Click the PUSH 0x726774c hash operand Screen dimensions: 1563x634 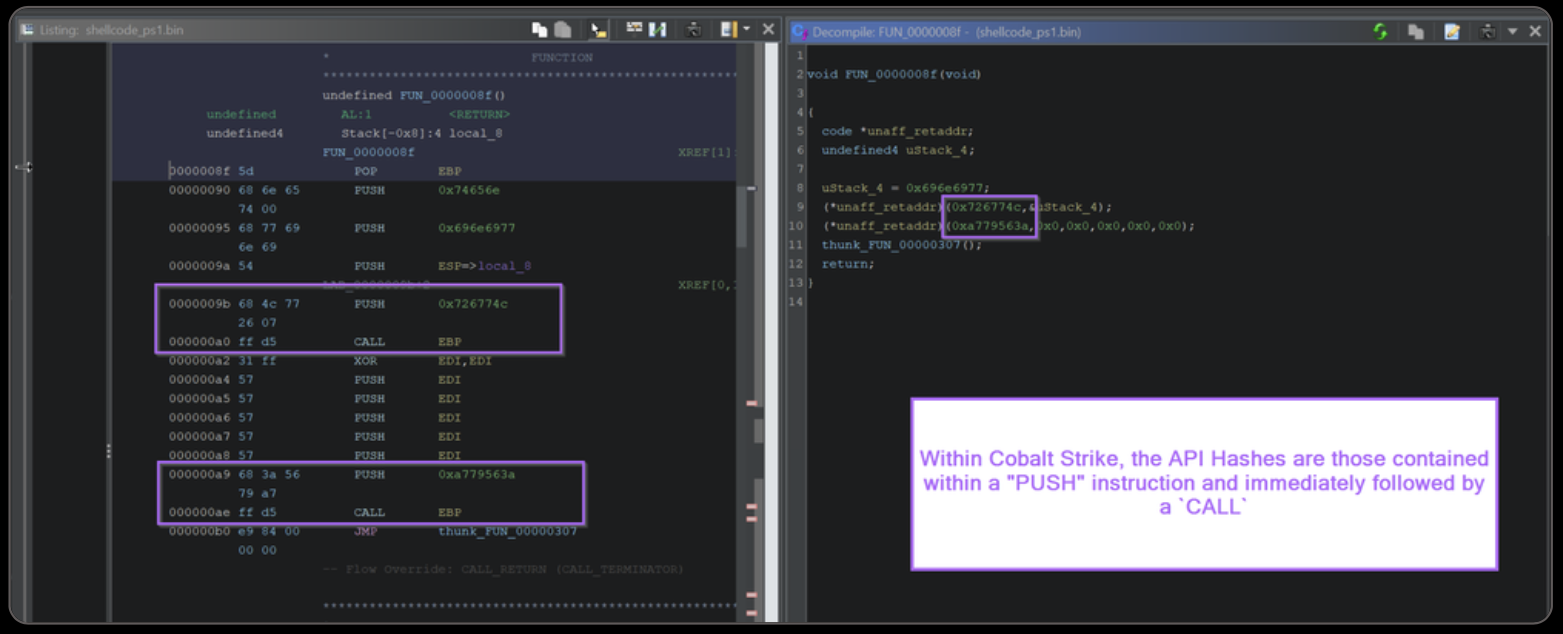pos(473,304)
